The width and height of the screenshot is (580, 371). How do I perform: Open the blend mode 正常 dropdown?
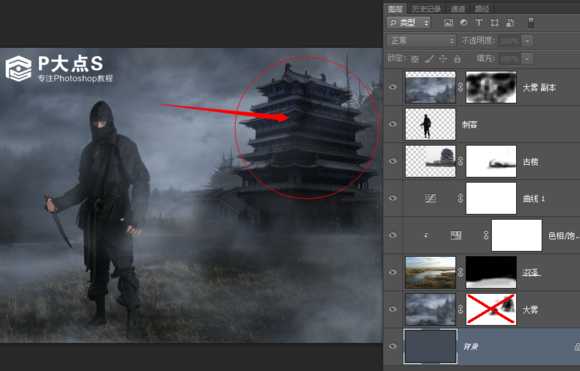click(421, 41)
